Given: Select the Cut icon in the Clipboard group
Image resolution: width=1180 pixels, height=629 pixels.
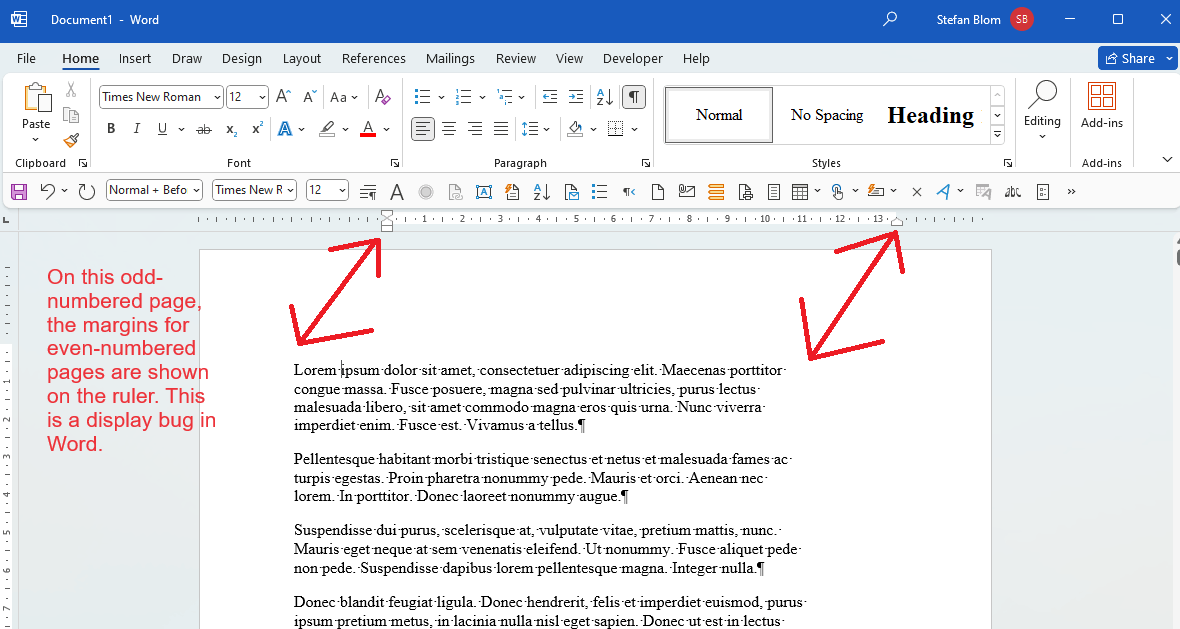Looking at the screenshot, I should [x=70, y=89].
